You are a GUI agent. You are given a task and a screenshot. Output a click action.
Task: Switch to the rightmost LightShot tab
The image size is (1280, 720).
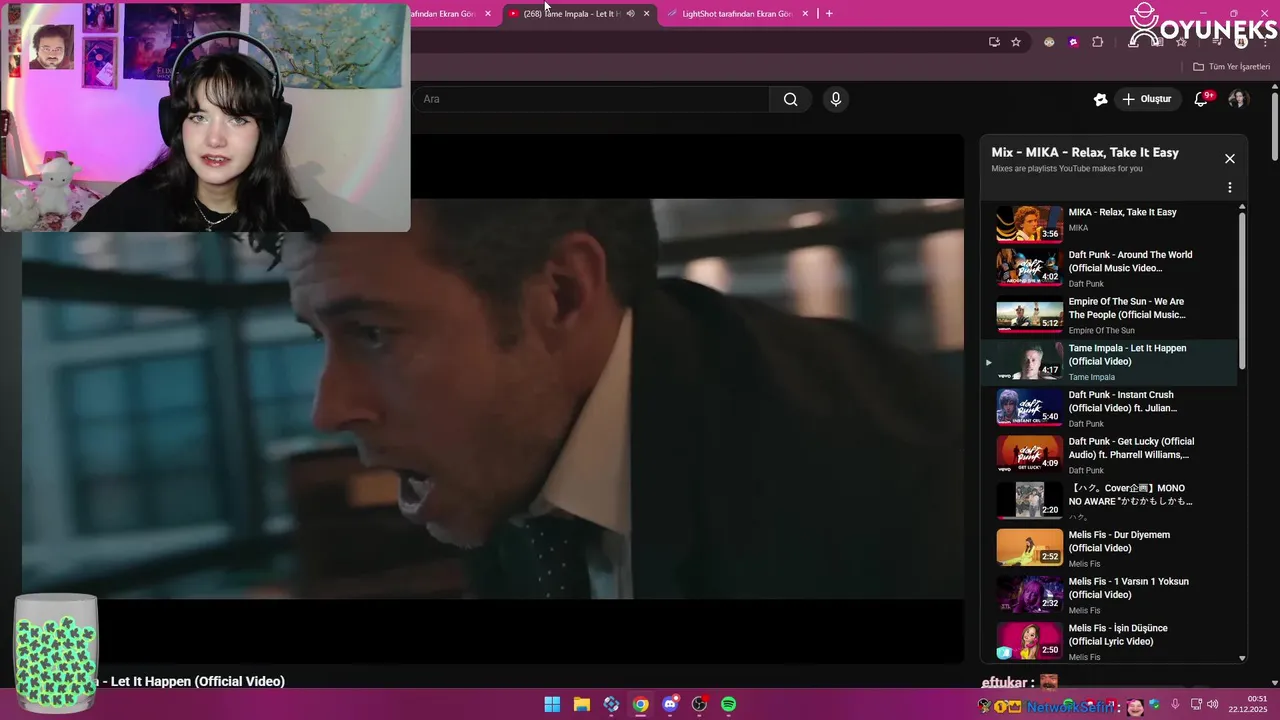click(738, 14)
